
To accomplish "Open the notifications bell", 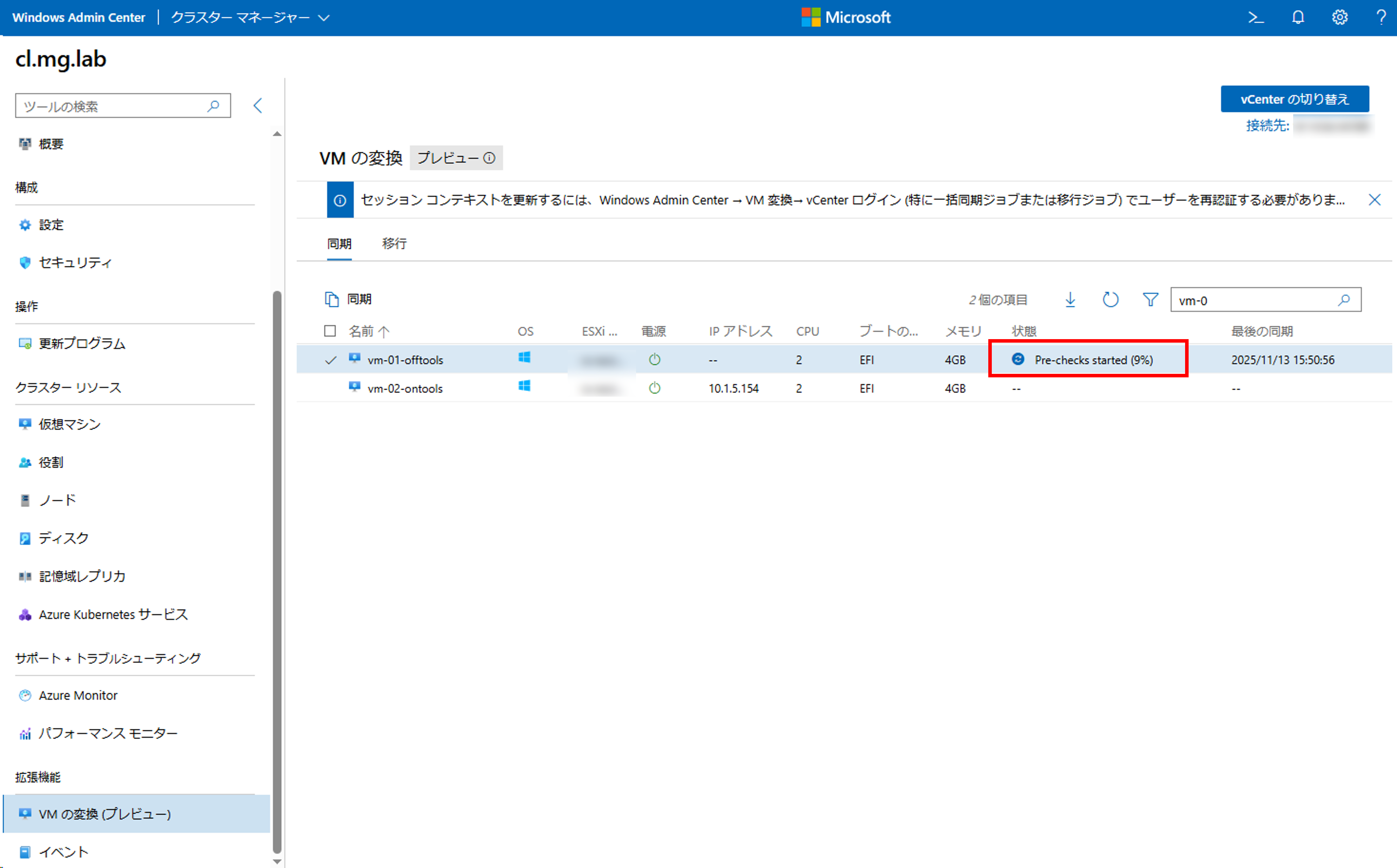I will click(1298, 18).
